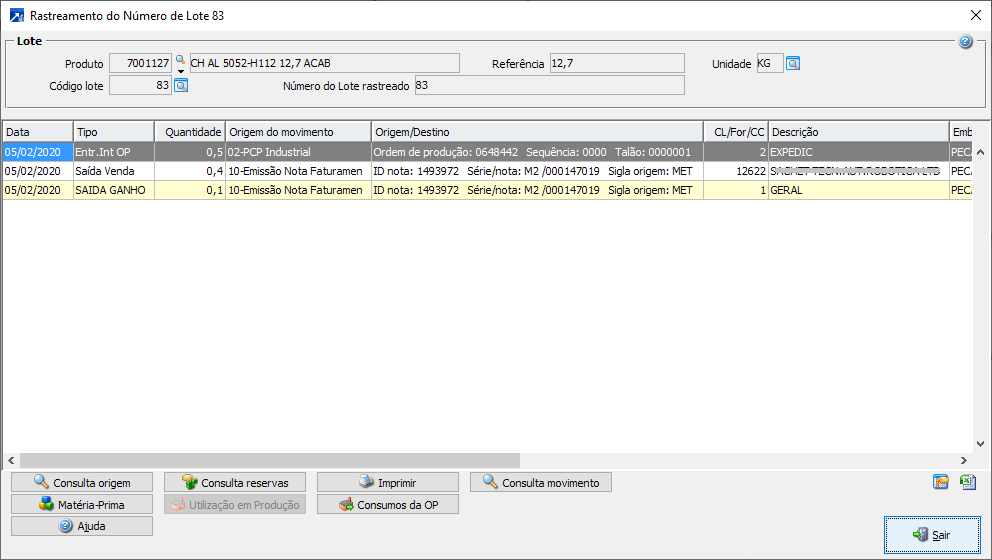Expand small arrow under the product search icon
The height and width of the screenshot is (560, 992).
tap(180, 71)
